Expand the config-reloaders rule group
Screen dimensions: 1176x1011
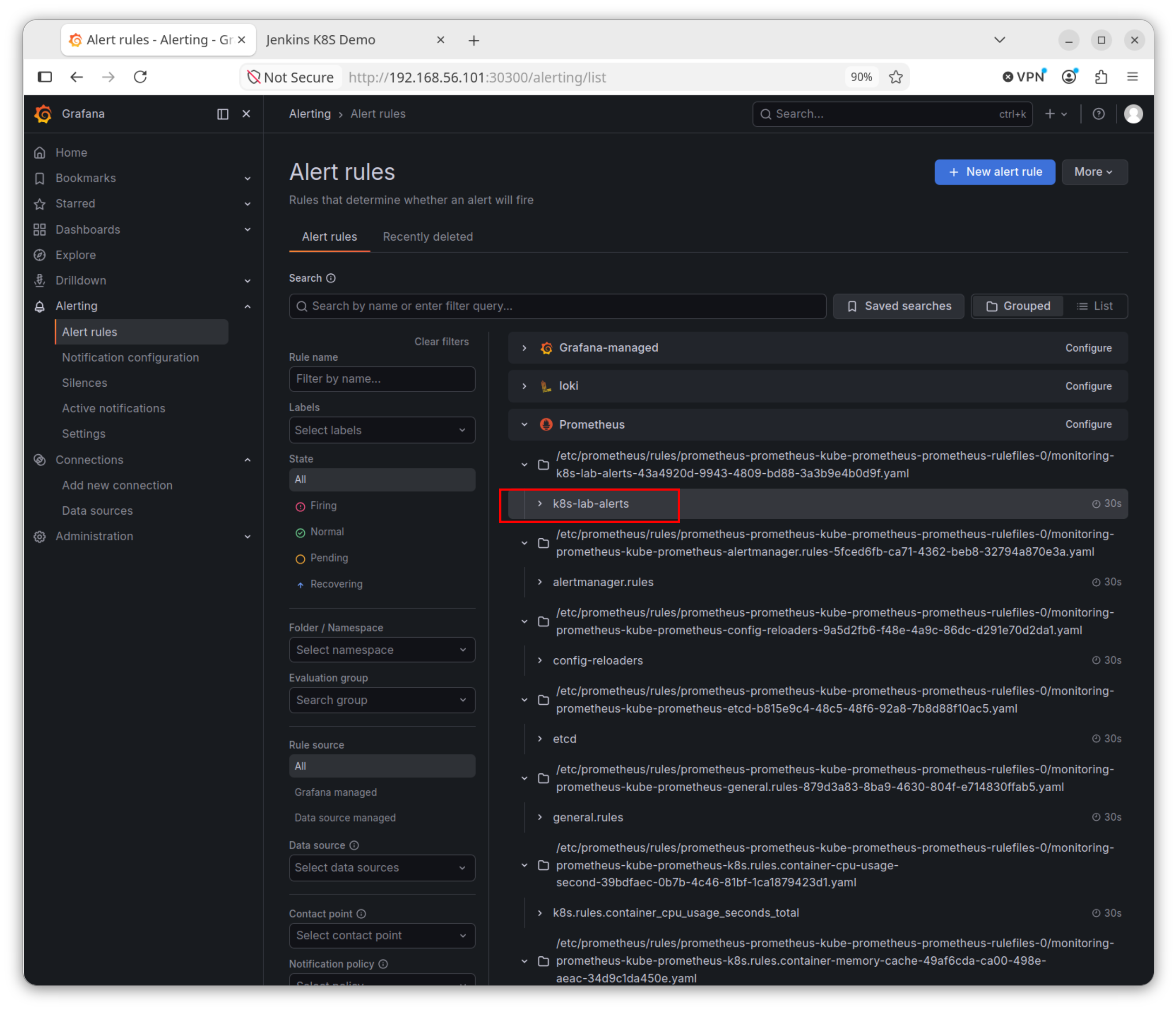point(540,660)
